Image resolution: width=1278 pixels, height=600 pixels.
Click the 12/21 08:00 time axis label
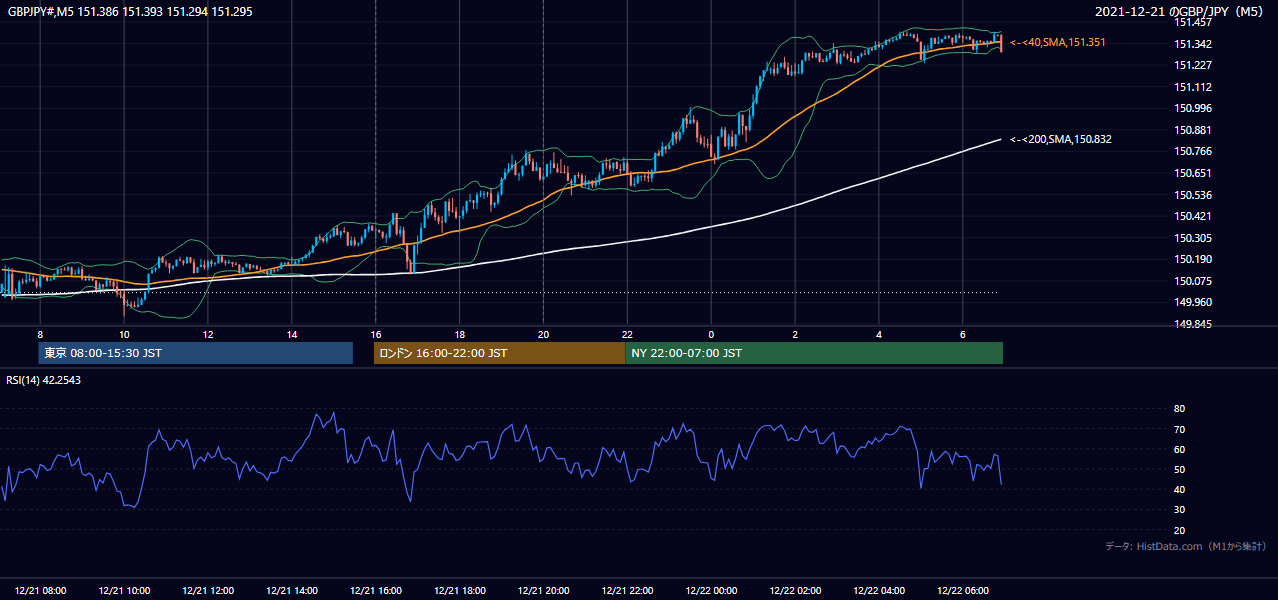(41, 591)
